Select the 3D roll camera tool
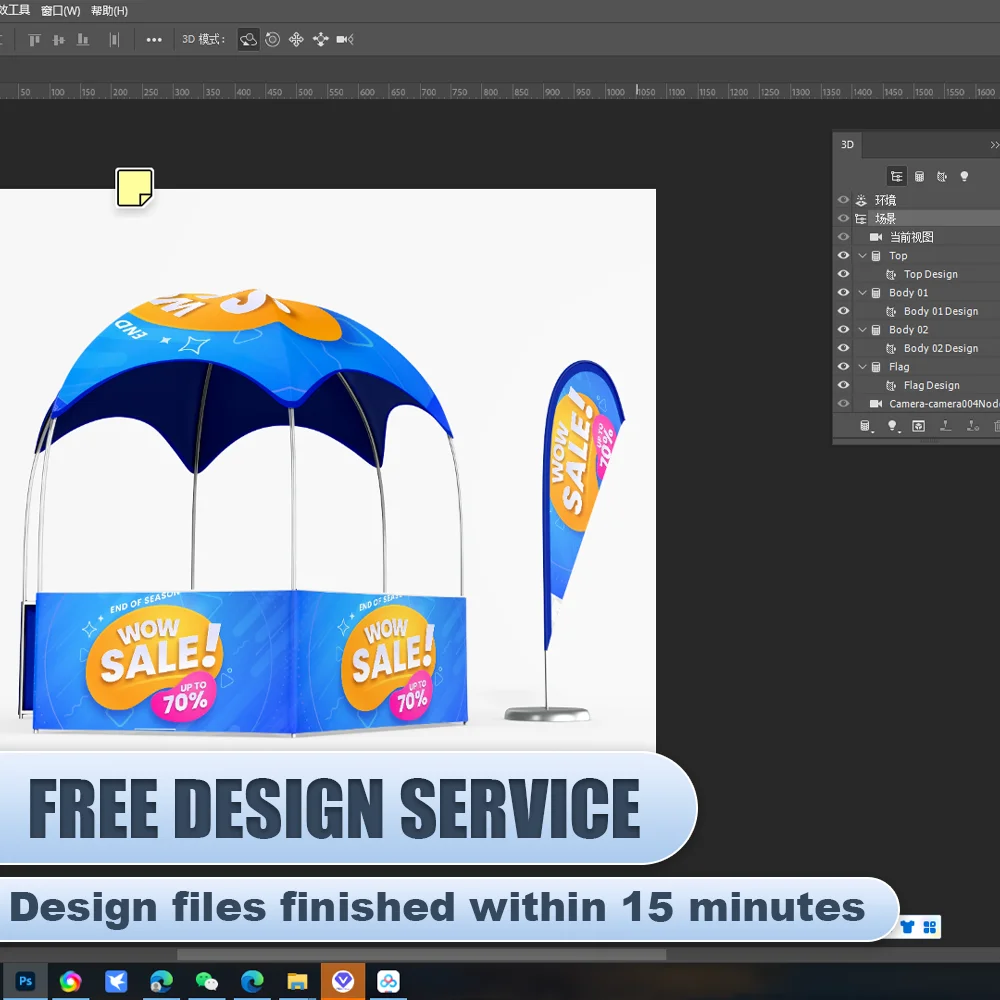The height and width of the screenshot is (1000, 1000). point(272,40)
